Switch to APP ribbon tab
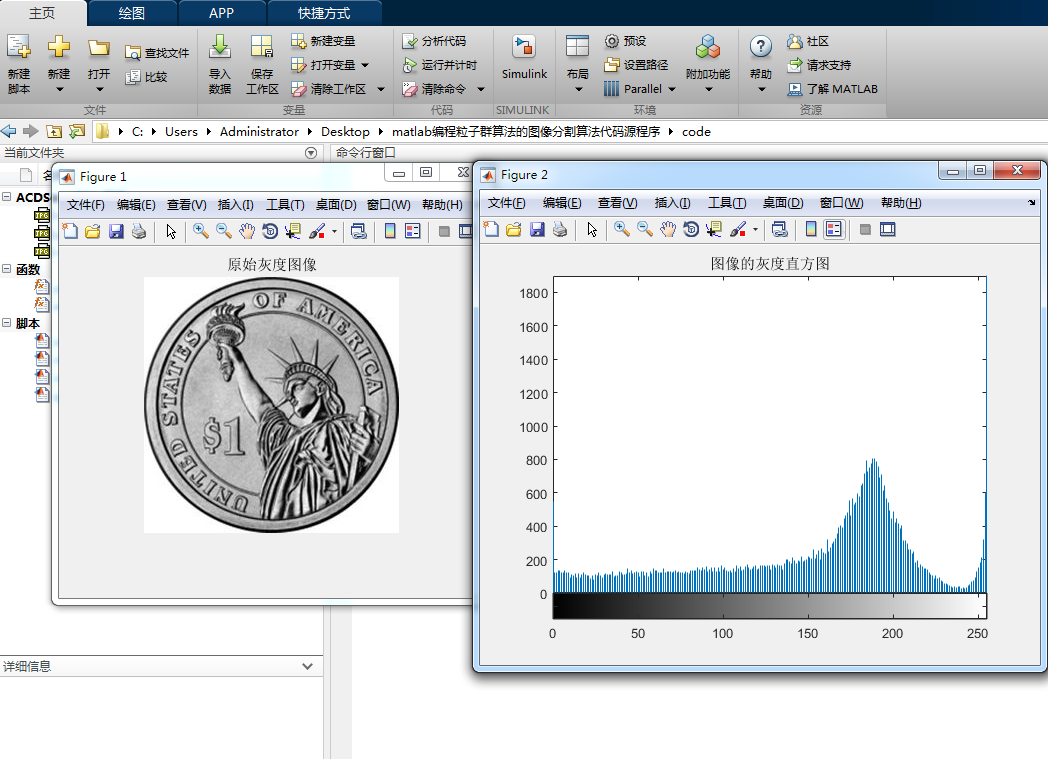1048x759 pixels. point(221,13)
